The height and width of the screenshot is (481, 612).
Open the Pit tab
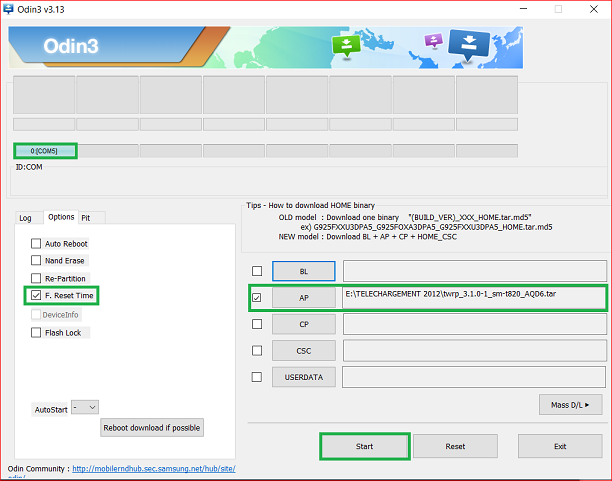click(86, 218)
